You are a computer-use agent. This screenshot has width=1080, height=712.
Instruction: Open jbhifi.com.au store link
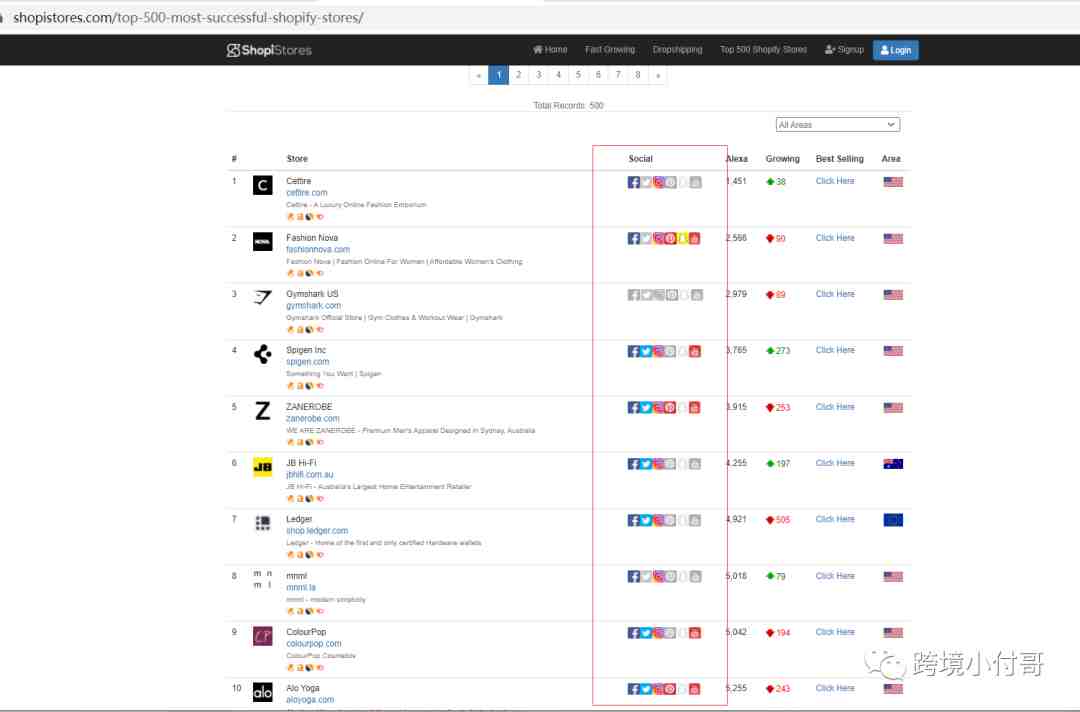309,475
